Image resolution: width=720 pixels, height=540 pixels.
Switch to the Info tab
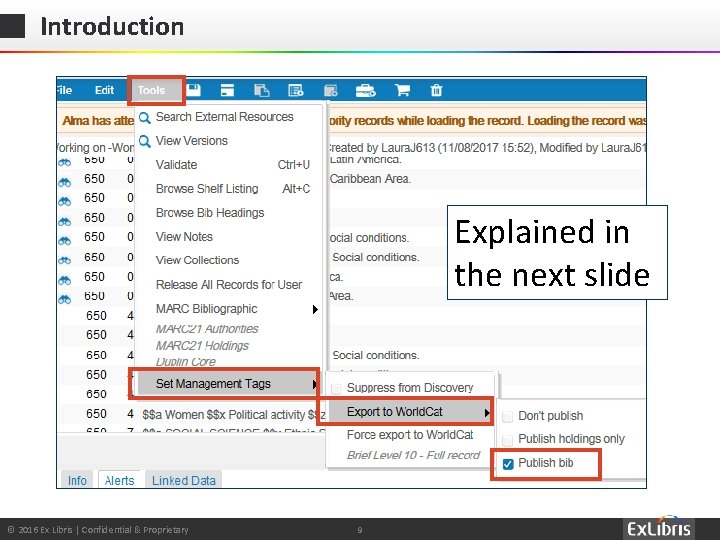77,480
